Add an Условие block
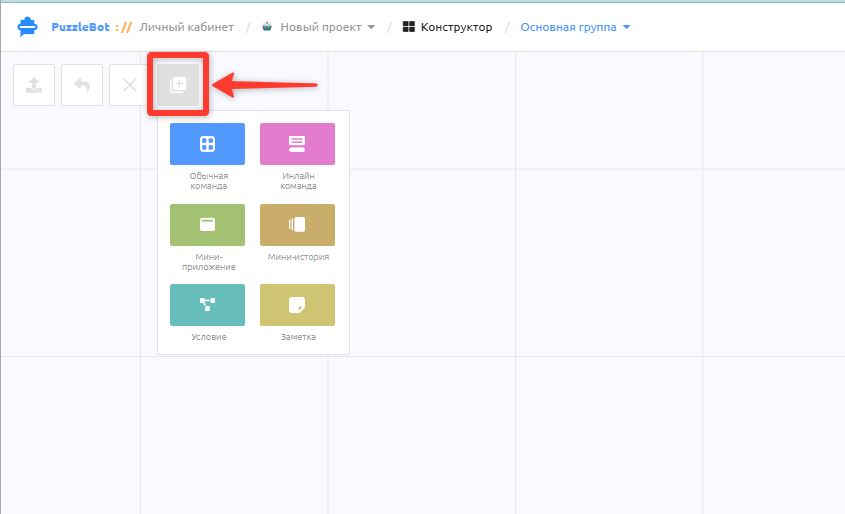The height and width of the screenshot is (514, 845). tap(207, 305)
